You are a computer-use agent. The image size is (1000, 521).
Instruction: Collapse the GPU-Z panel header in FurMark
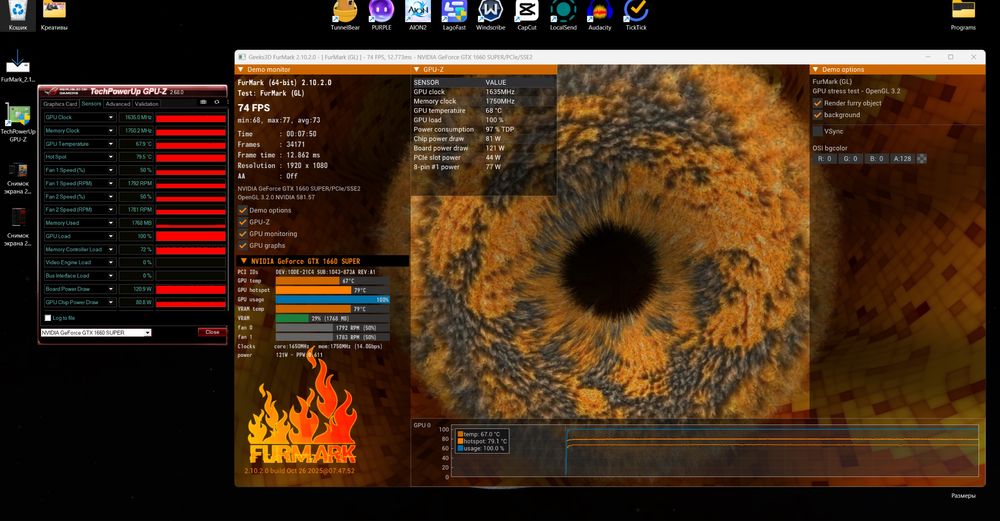pyautogui.click(x=416, y=70)
